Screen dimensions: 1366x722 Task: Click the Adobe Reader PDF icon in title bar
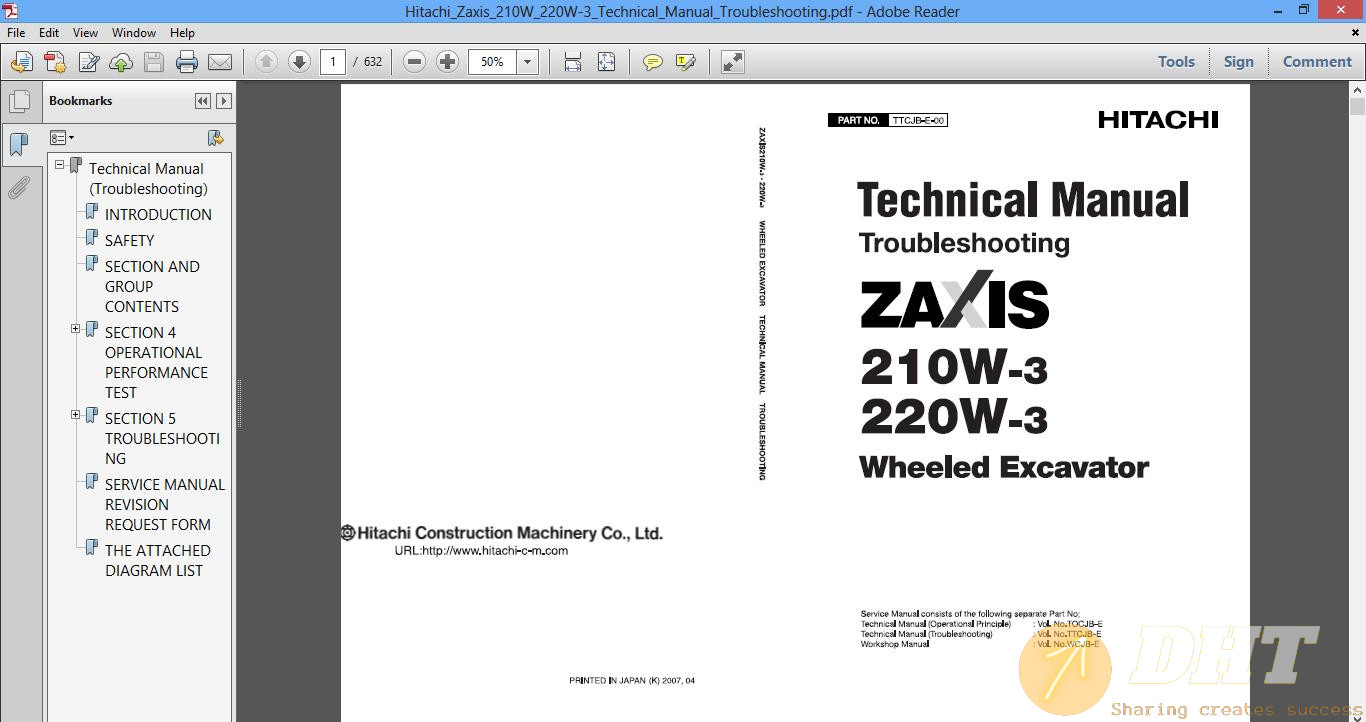point(11,11)
